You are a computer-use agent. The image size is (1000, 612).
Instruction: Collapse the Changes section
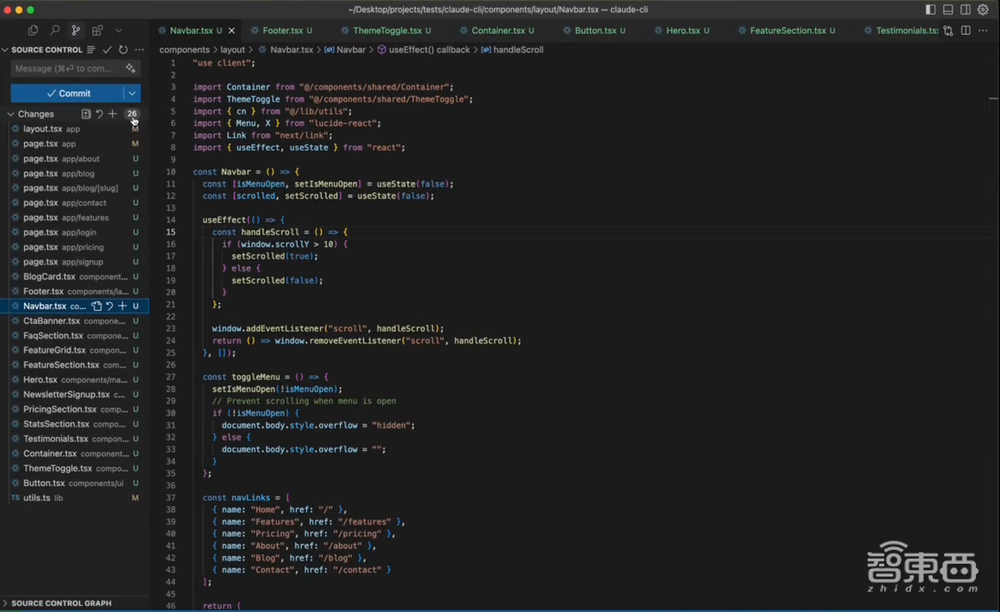pos(9,114)
